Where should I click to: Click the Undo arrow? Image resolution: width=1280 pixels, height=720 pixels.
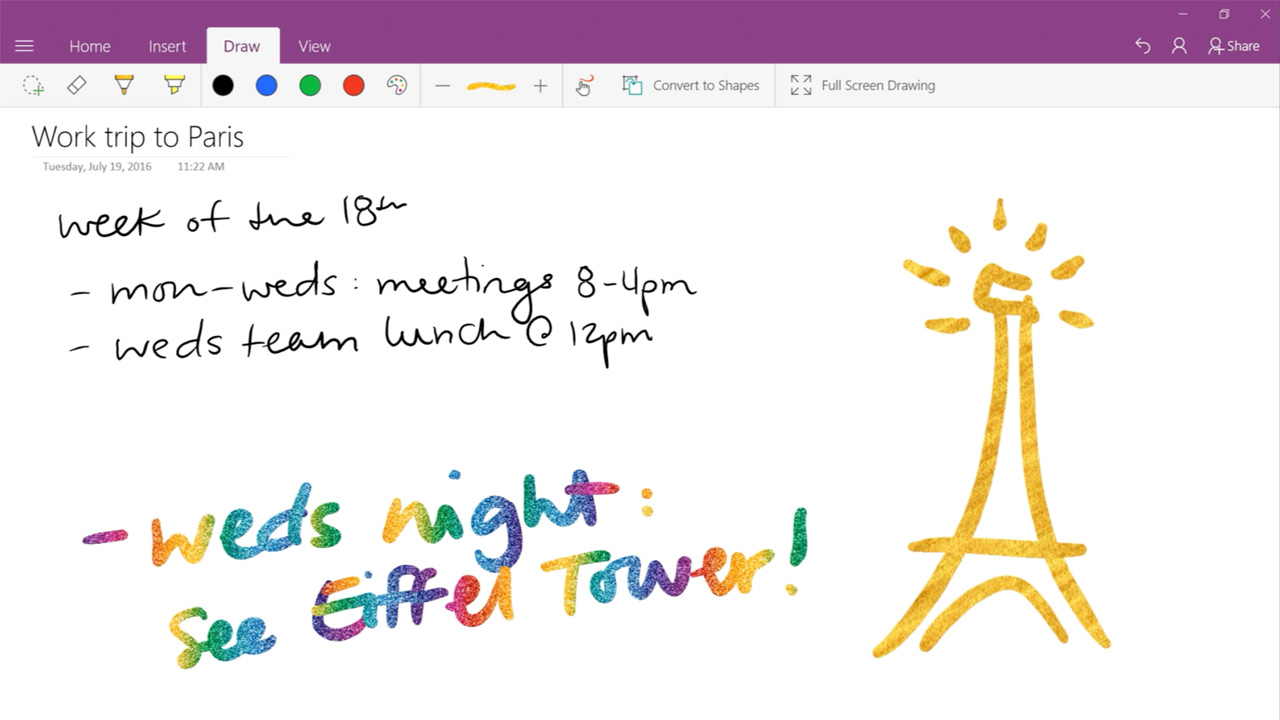(1142, 45)
